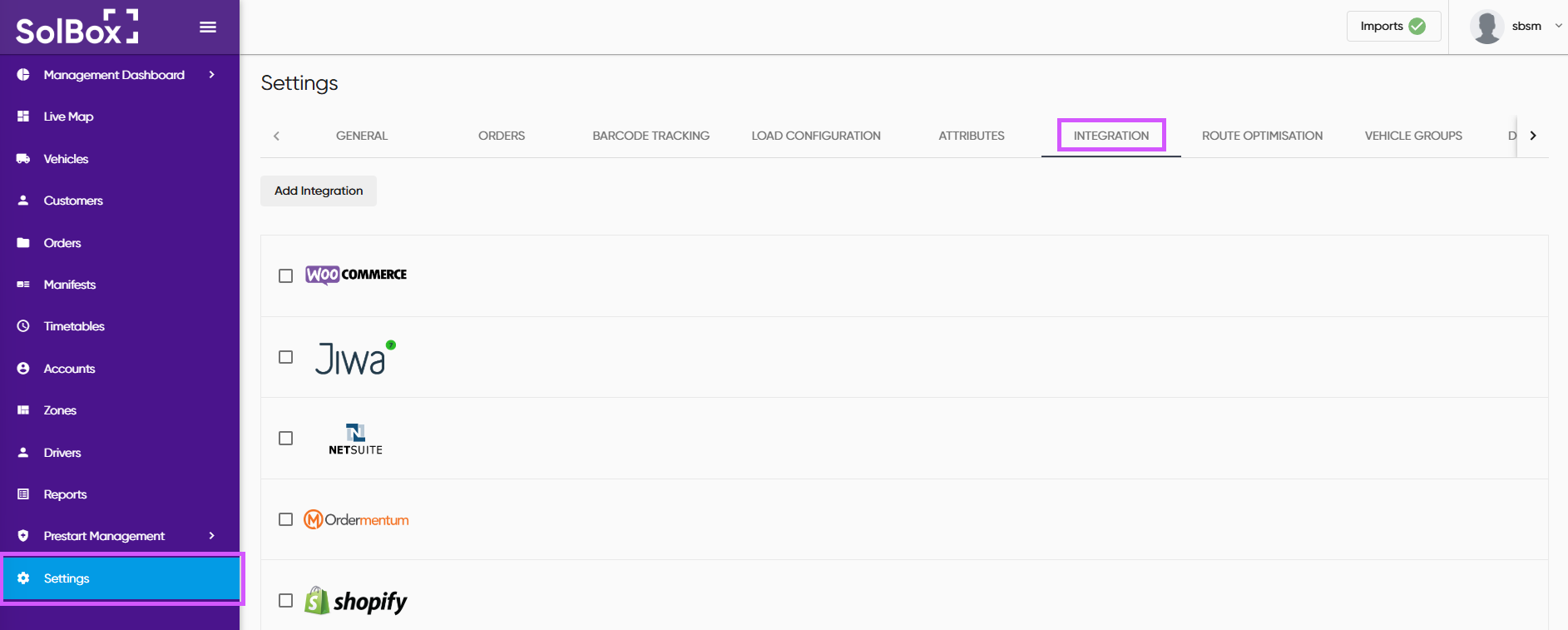
Task: Select the Attributes tab
Action: 972,136
